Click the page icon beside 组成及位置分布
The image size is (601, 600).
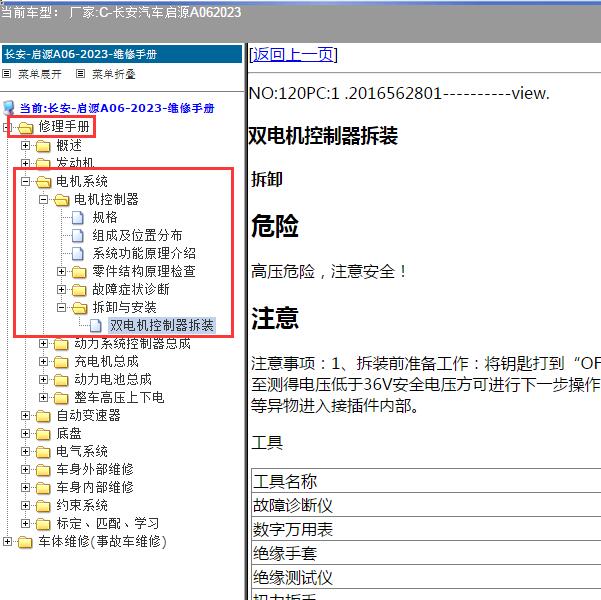78,235
